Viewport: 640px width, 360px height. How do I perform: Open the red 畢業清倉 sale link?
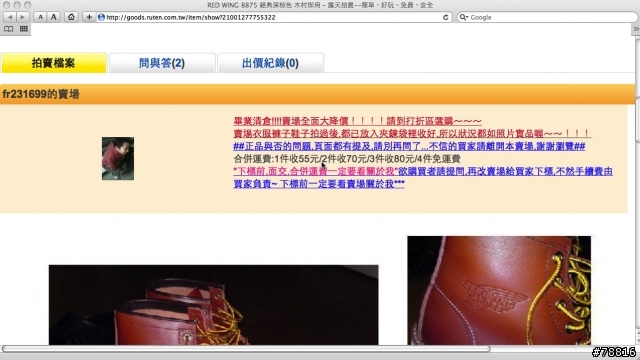tap(357, 121)
